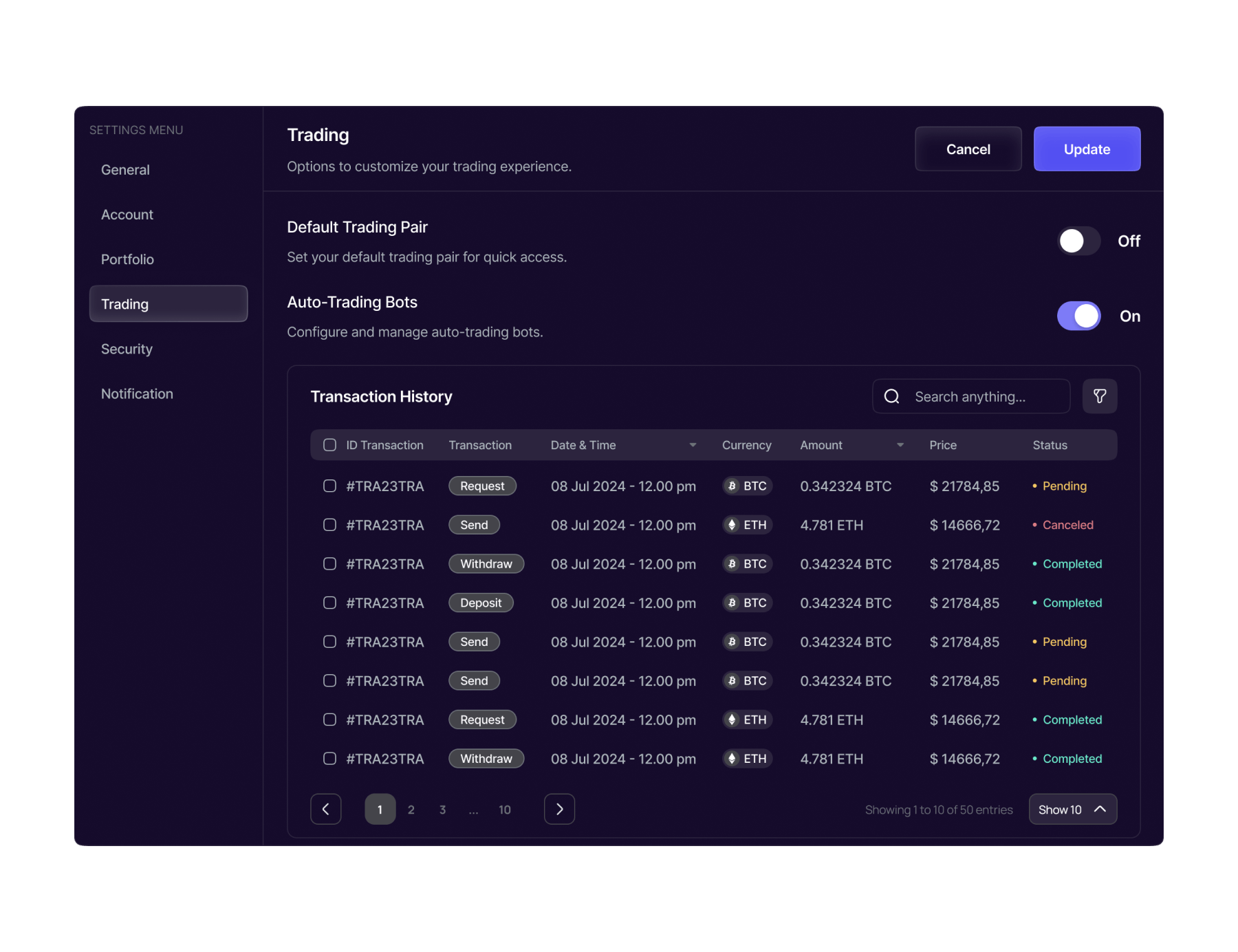
Task: Enable the Default Trading Pair toggle
Action: 1078,241
